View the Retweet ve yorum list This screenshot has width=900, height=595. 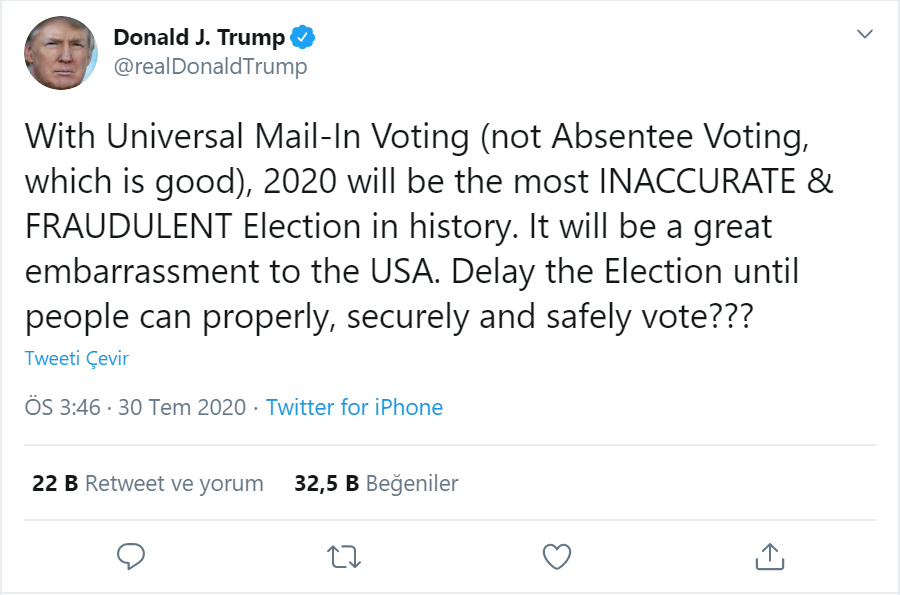click(x=174, y=484)
